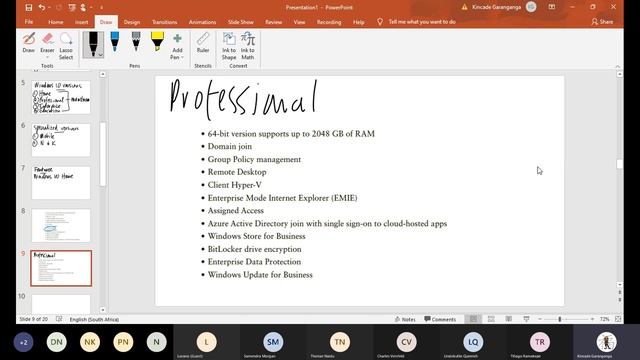Open ribbon display options icon
640x360 pixels.
(552, 7)
